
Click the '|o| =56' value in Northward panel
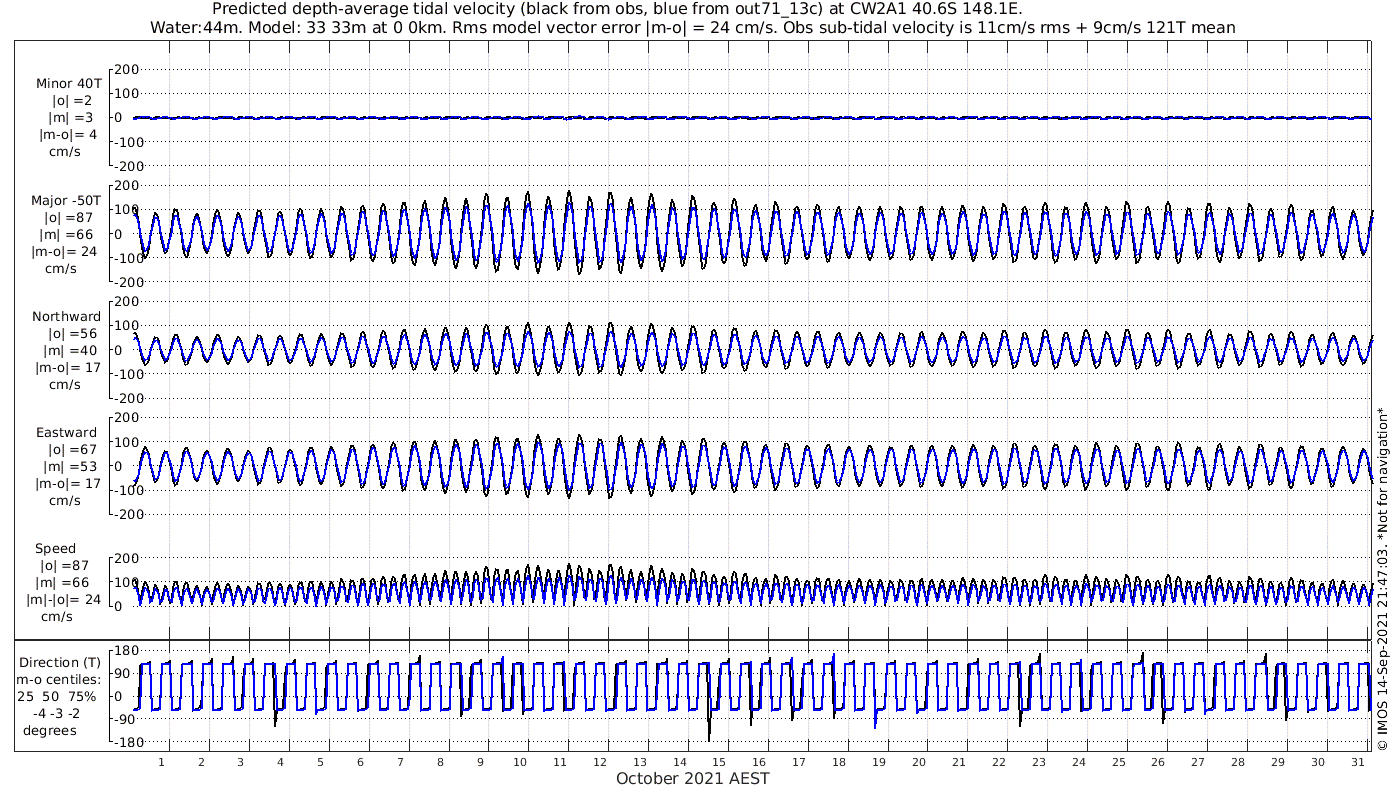tap(70, 334)
